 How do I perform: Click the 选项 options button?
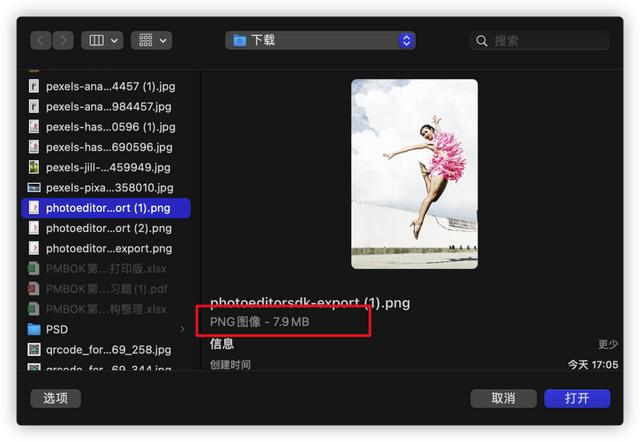pos(56,398)
